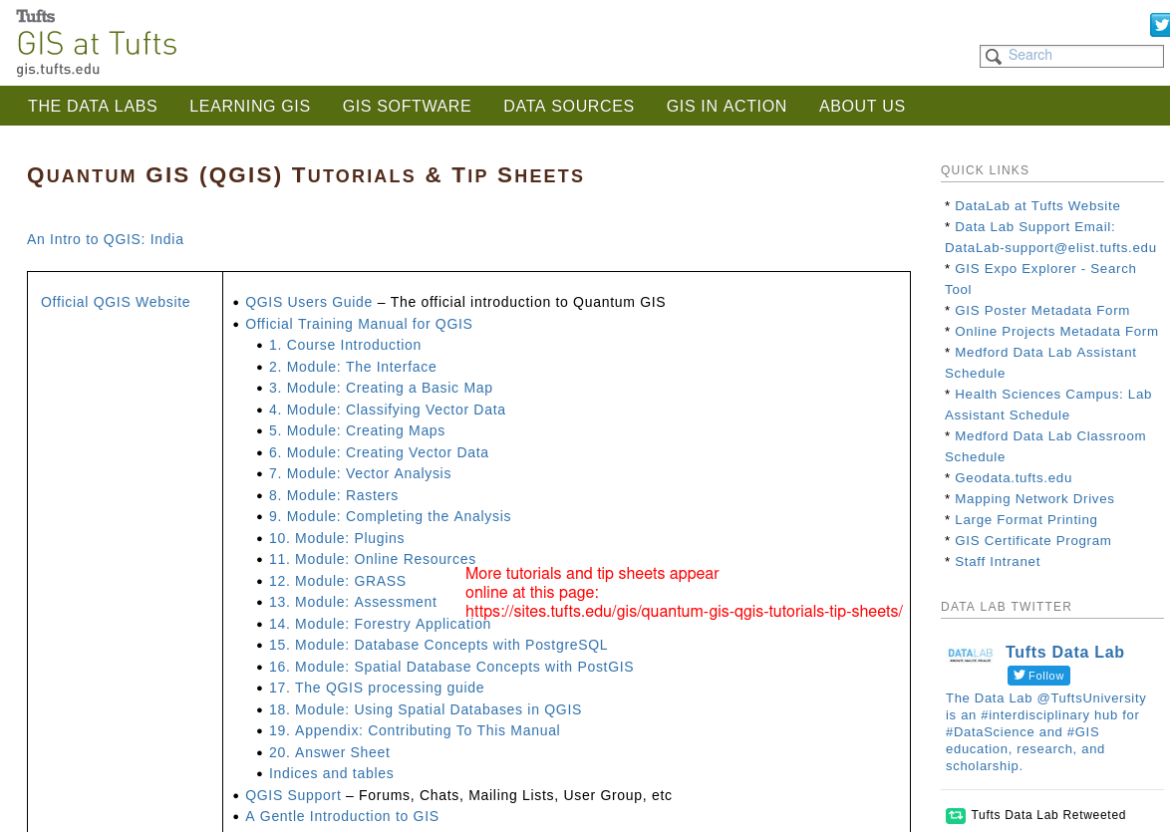Image resolution: width=1170 pixels, height=832 pixels.
Task: Open 'DataLab at Tufts Website' quick link
Action: 1037,205
